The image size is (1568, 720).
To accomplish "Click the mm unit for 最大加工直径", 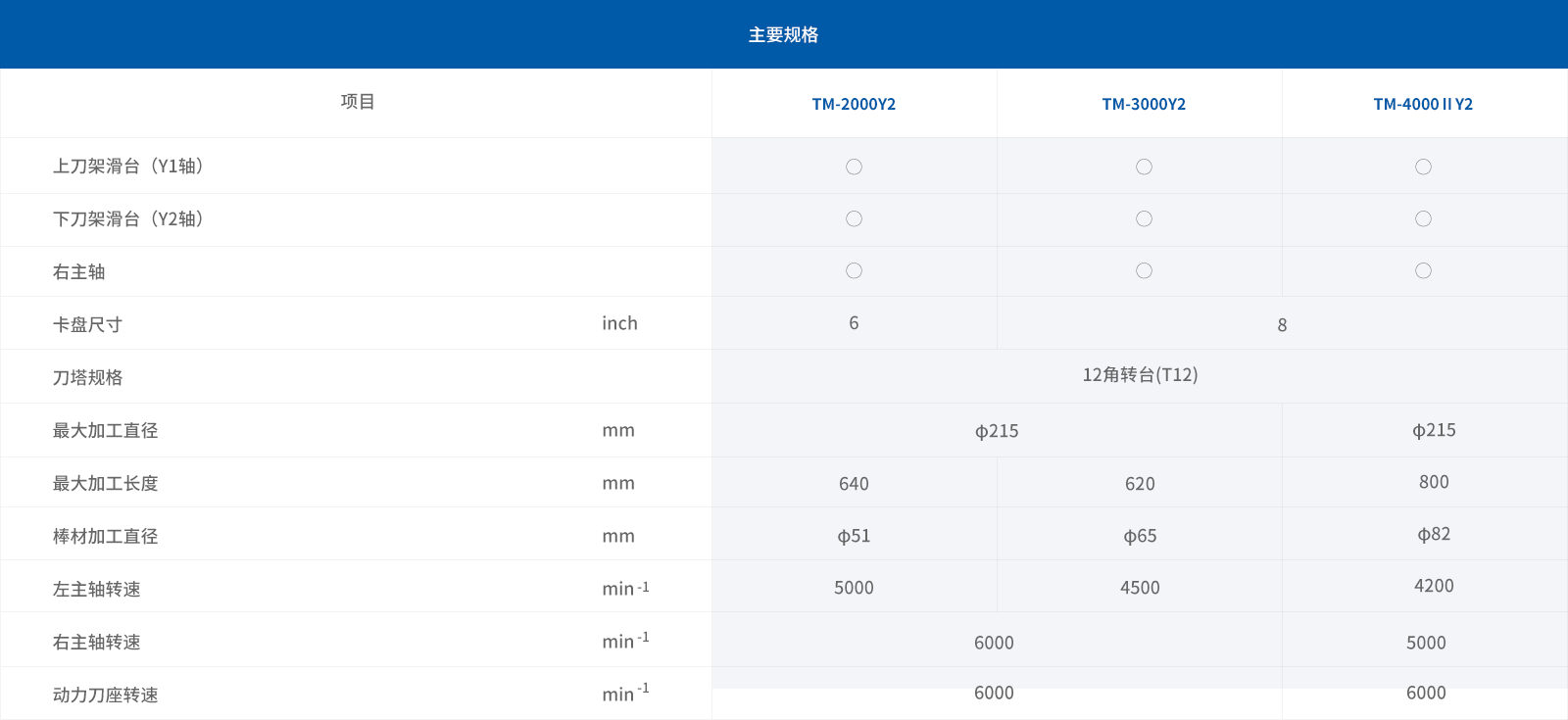I will [x=618, y=430].
